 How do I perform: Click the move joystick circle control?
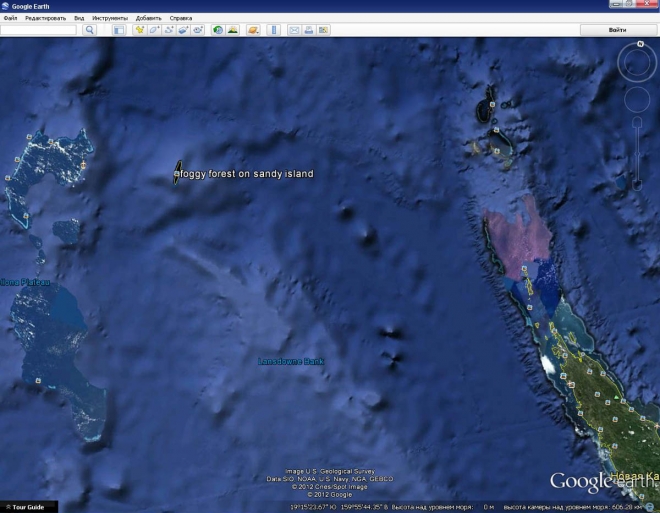coord(637,99)
